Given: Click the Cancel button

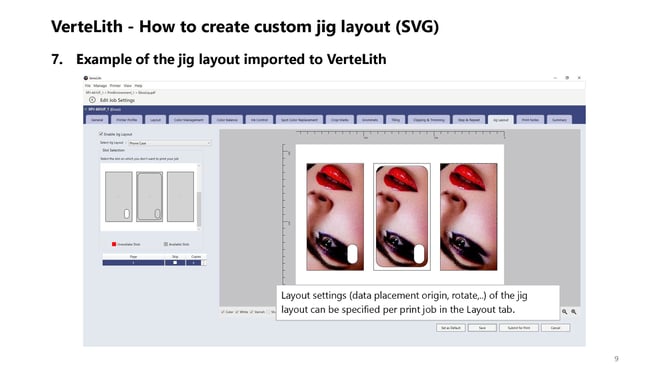Looking at the screenshot, I should coord(555,328).
